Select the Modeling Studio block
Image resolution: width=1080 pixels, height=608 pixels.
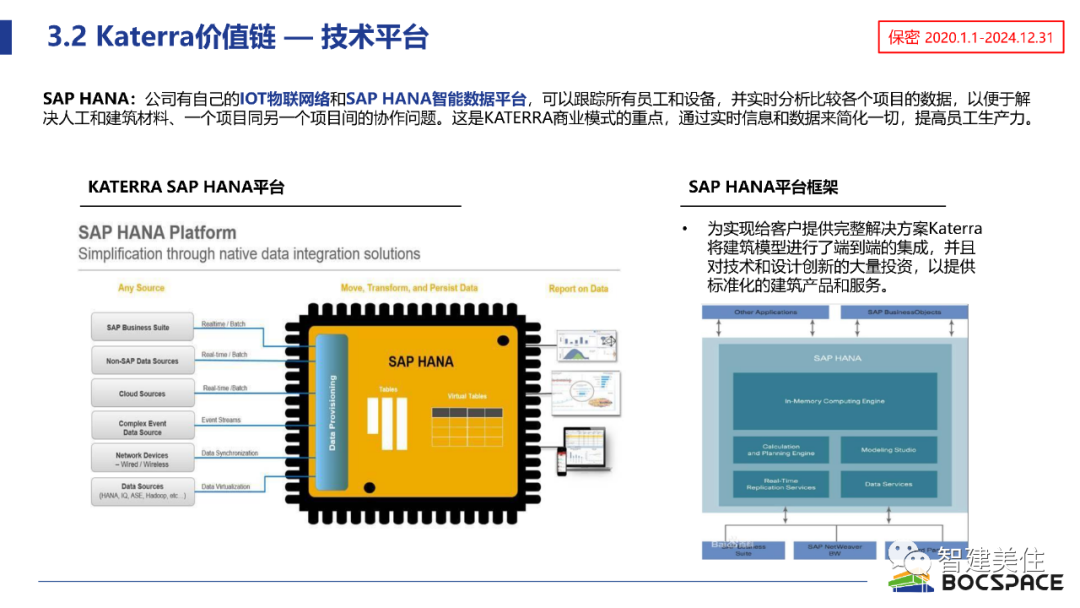pos(889,450)
